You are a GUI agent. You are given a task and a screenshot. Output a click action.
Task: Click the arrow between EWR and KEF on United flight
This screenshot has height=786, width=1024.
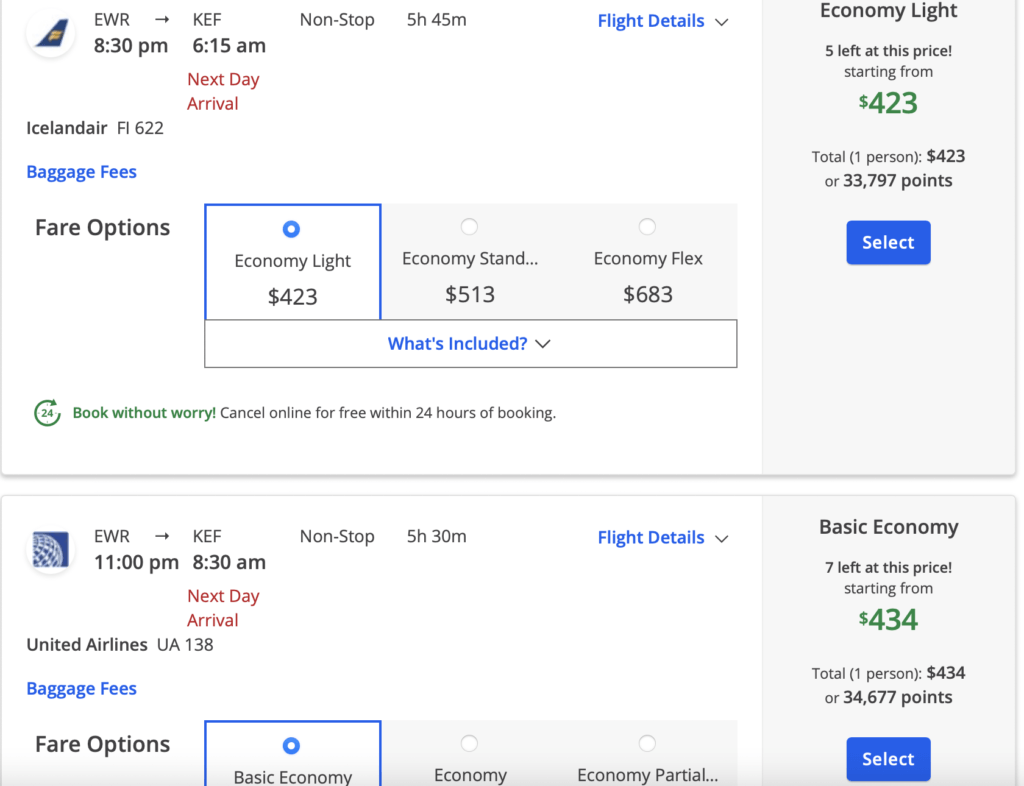(159, 535)
